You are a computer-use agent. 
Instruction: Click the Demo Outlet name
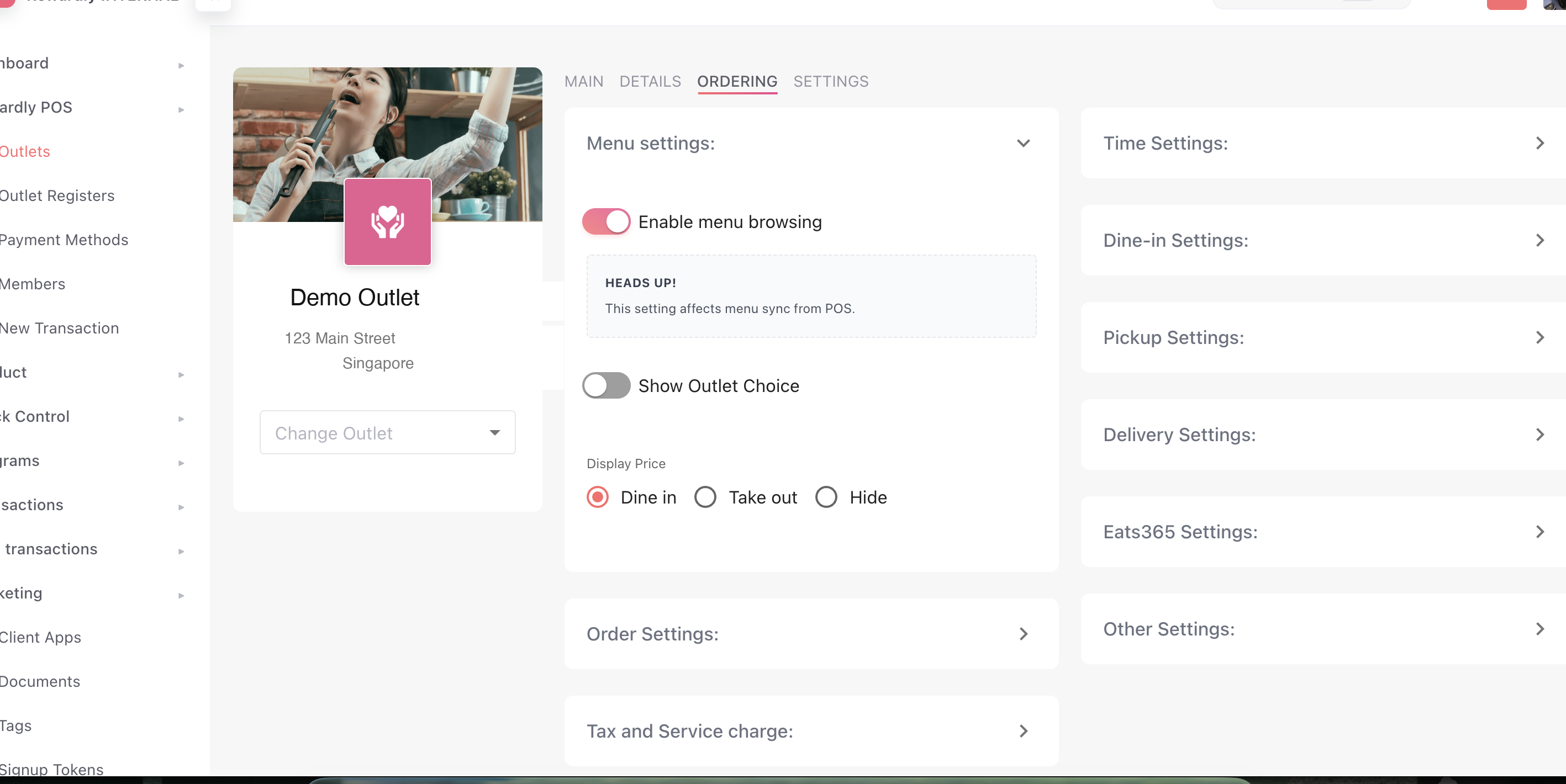[355, 298]
